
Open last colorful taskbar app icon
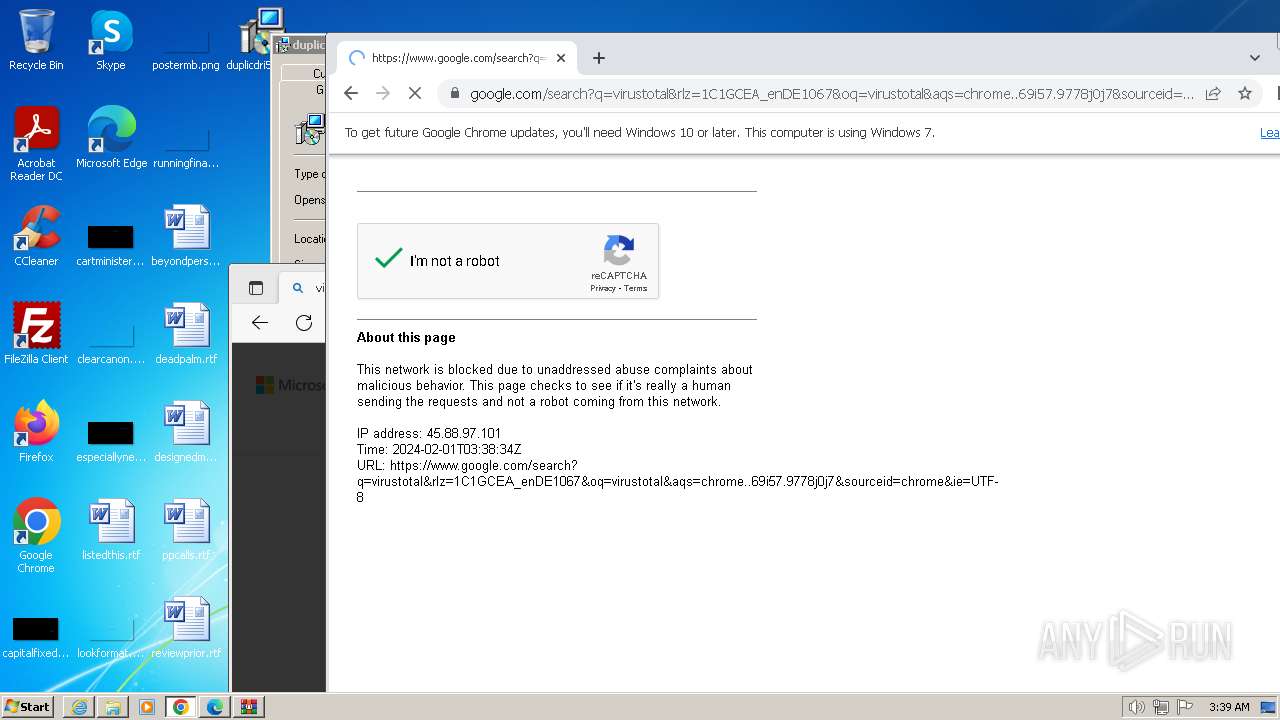249,707
